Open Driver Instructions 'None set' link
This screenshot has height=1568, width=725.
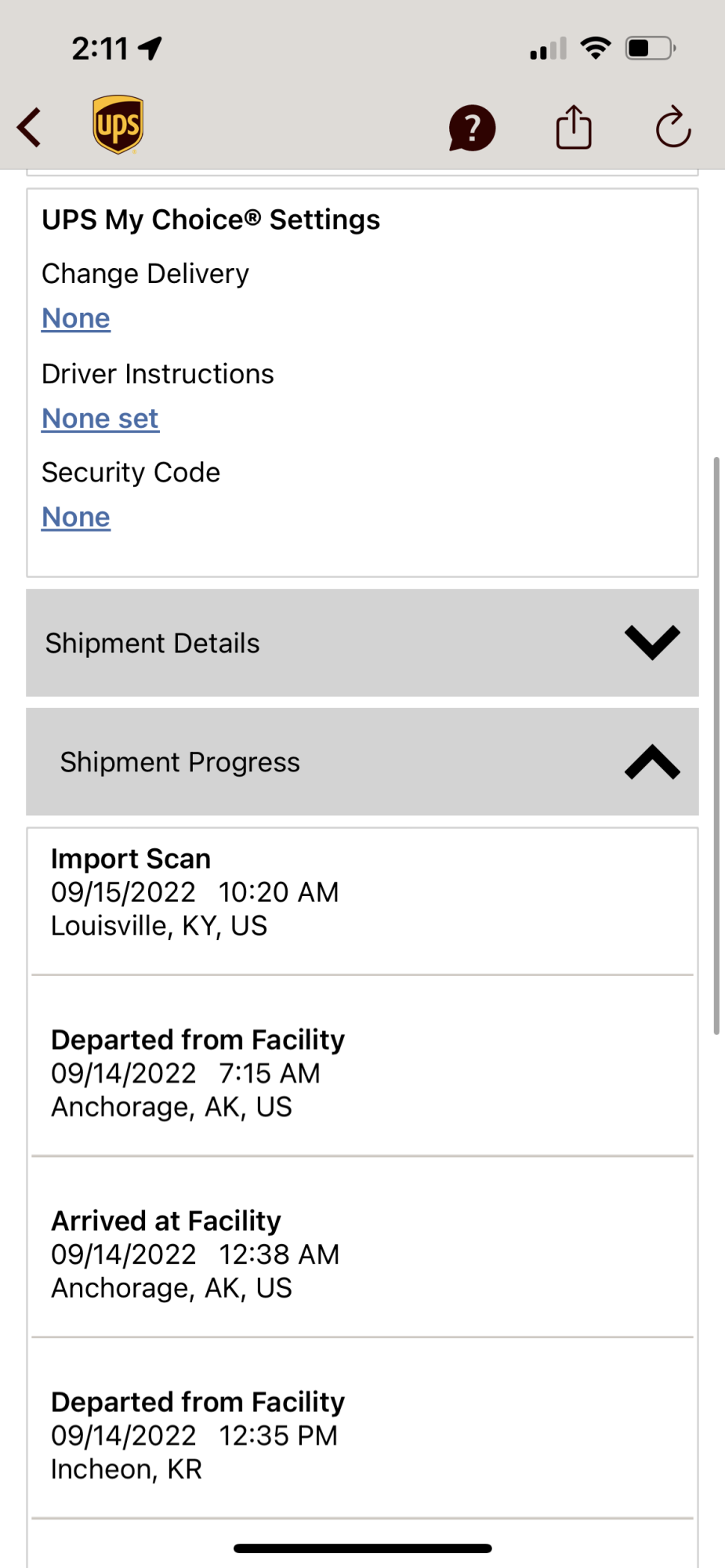click(x=100, y=419)
